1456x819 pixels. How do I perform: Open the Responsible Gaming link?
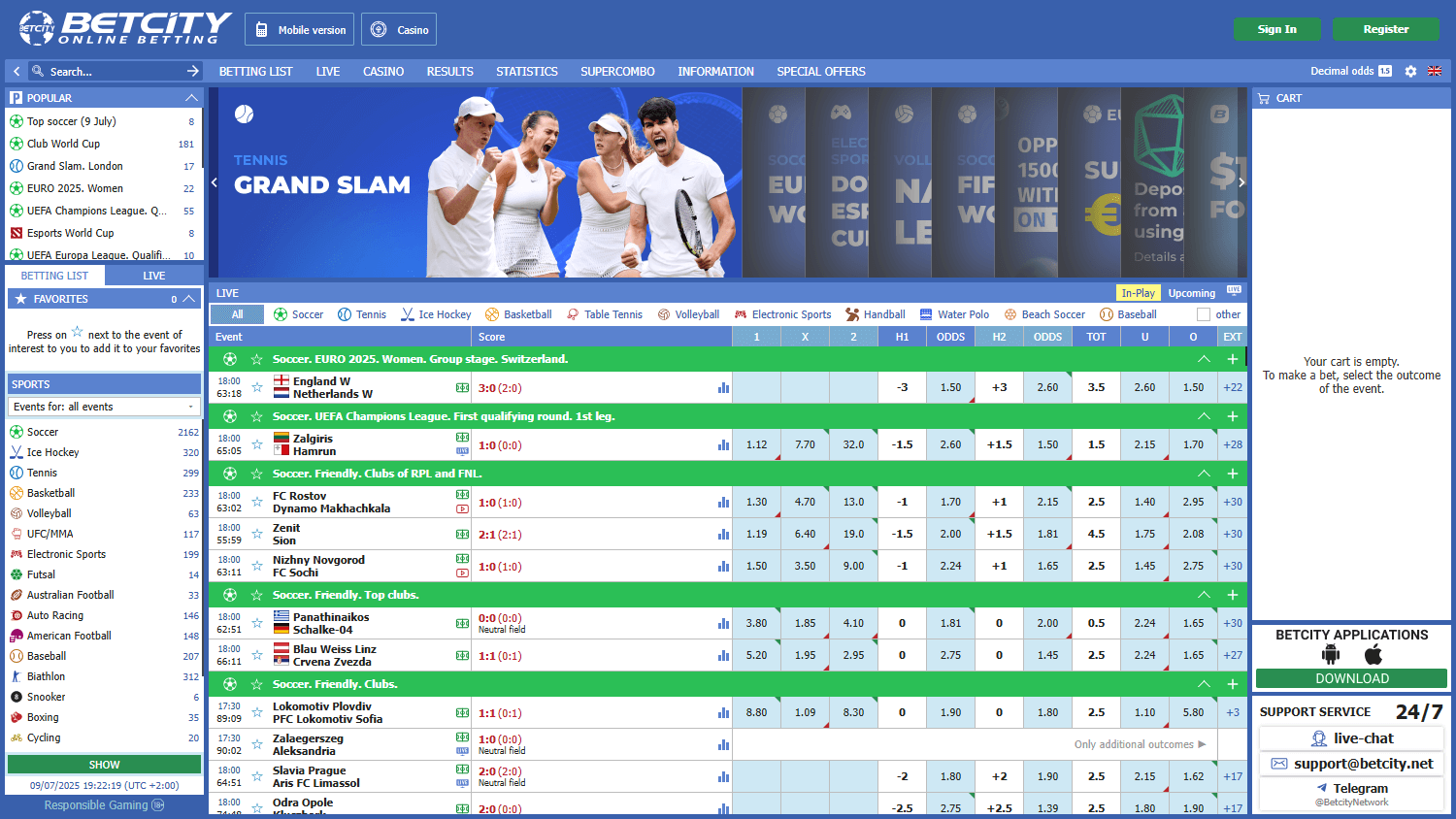pyautogui.click(x=95, y=804)
